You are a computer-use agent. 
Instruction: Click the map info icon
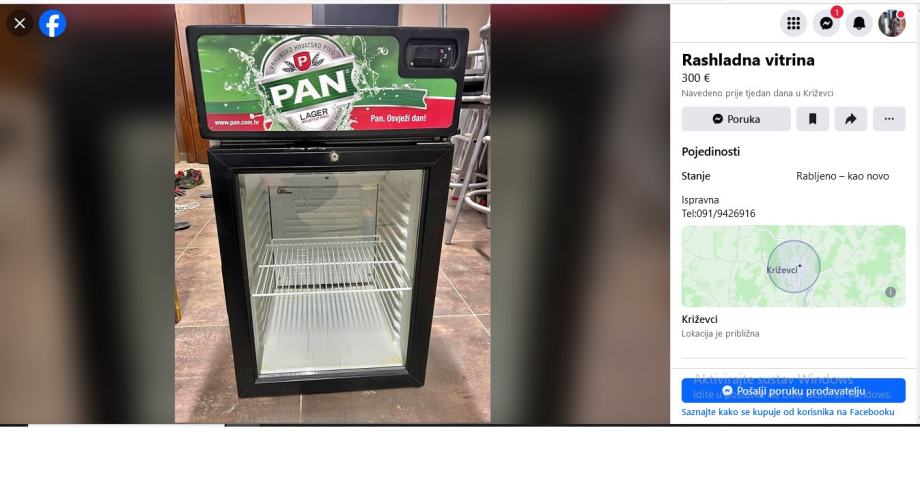[x=890, y=292]
